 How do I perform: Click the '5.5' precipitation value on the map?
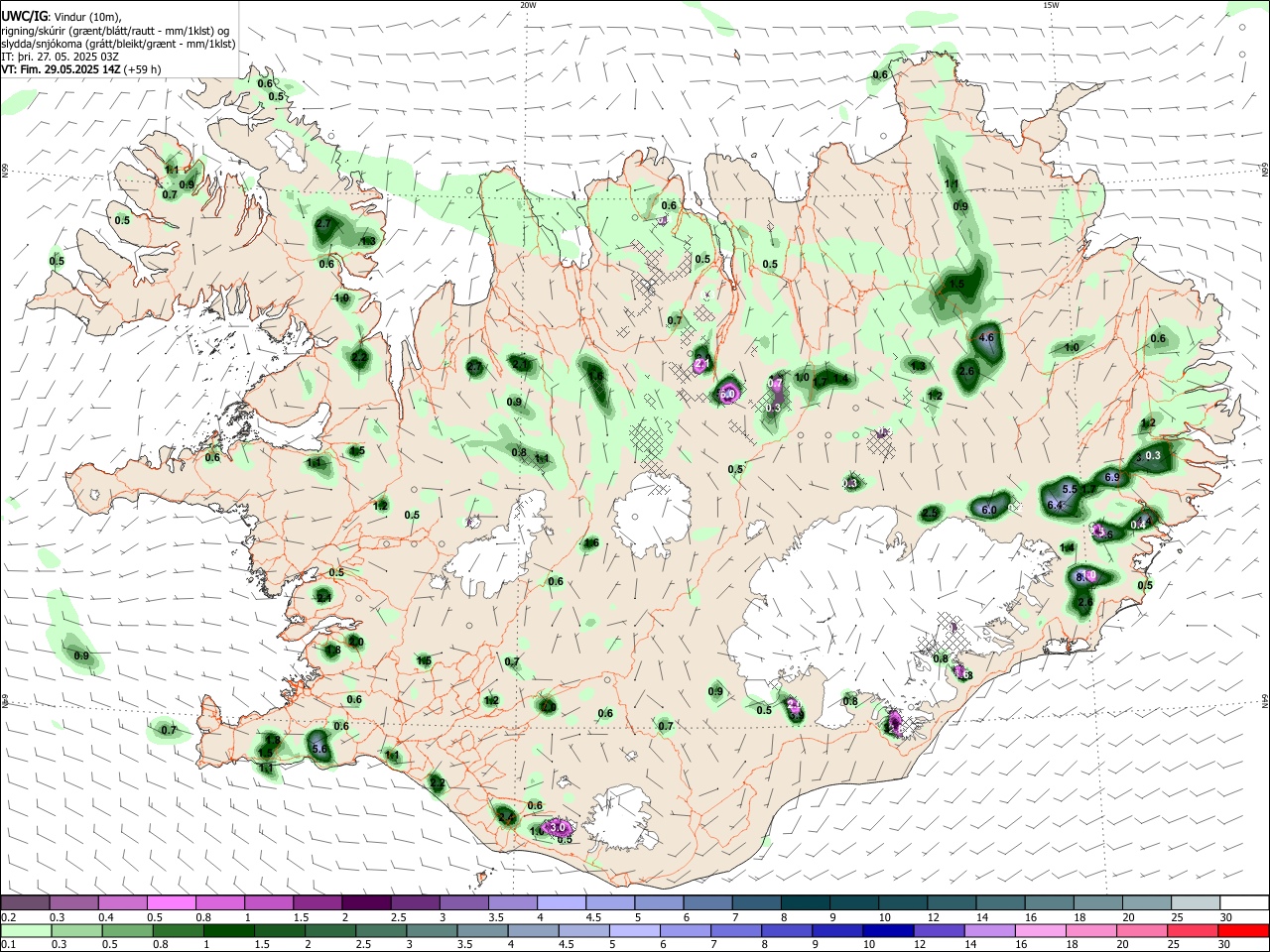tap(1070, 490)
